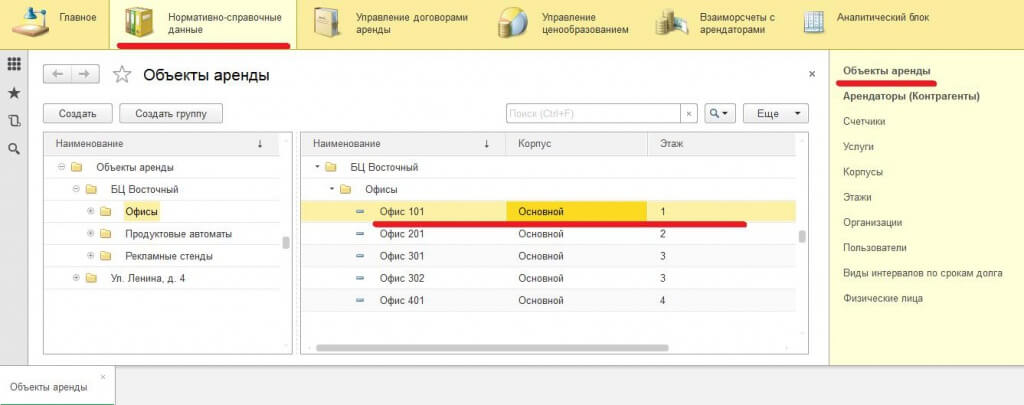Open Арендаторы (Контрагенты) link
1024x405 pixels.
[x=911, y=96]
